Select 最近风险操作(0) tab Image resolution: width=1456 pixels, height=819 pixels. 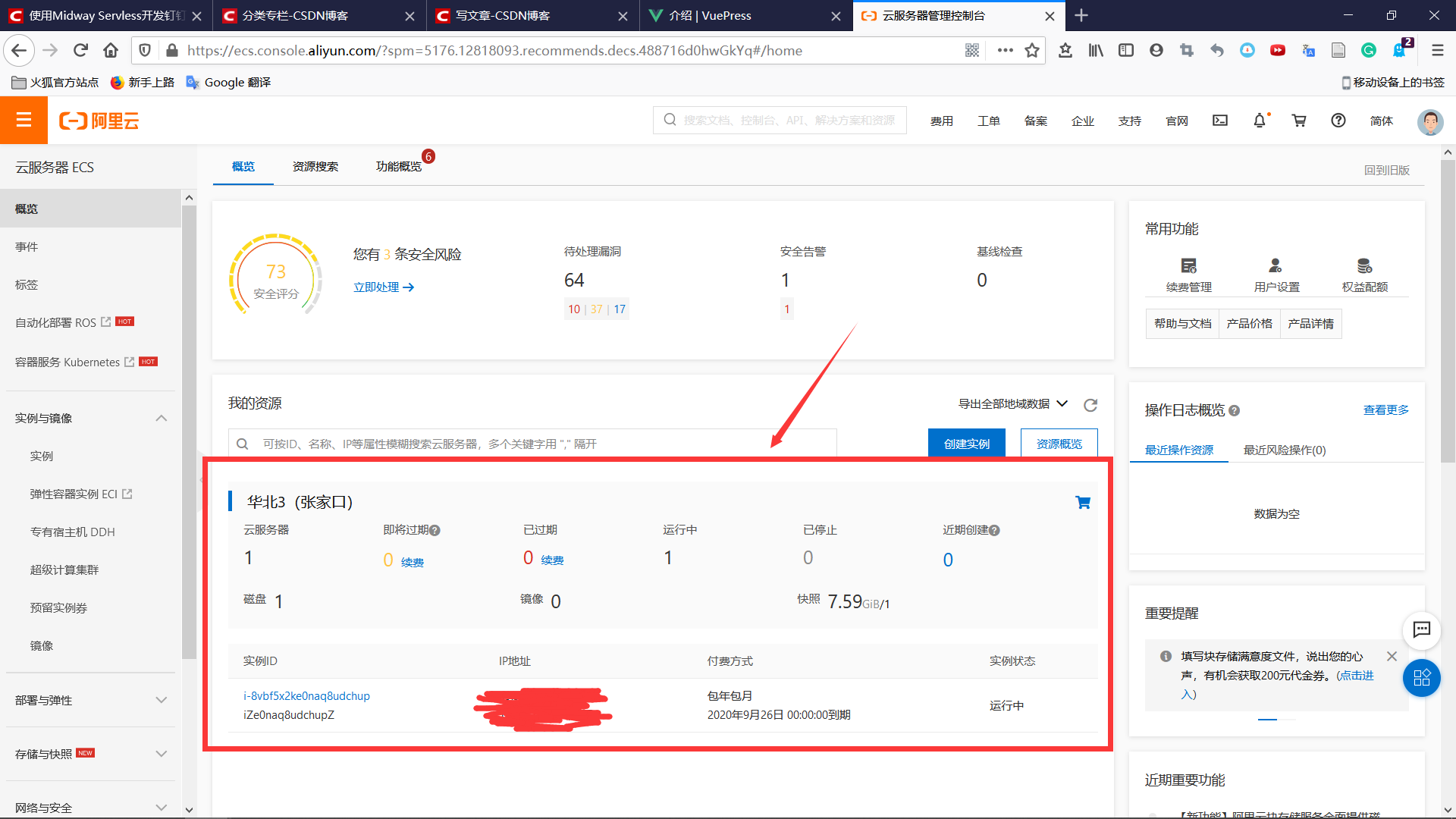pos(1285,450)
